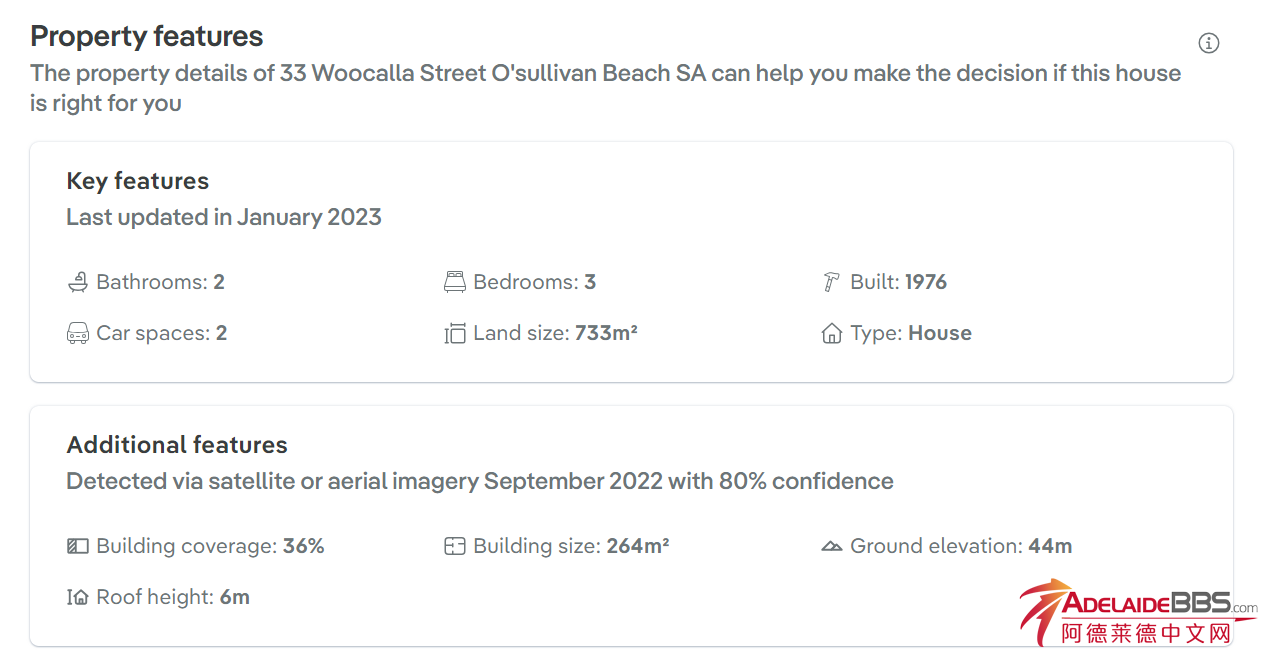Click the info icon beside Property features
This screenshot has width=1265, height=653.
[x=1209, y=43]
